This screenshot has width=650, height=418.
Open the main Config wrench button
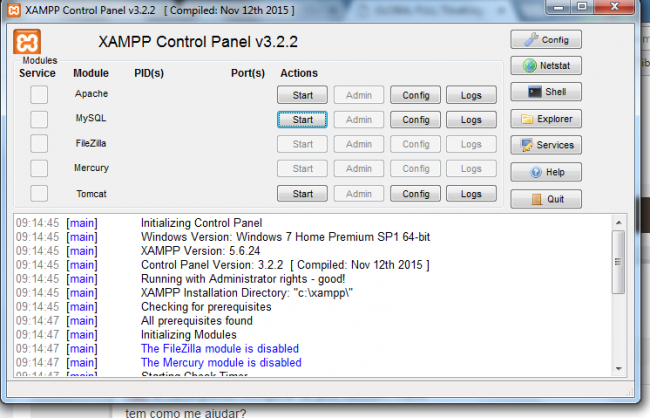(546, 40)
